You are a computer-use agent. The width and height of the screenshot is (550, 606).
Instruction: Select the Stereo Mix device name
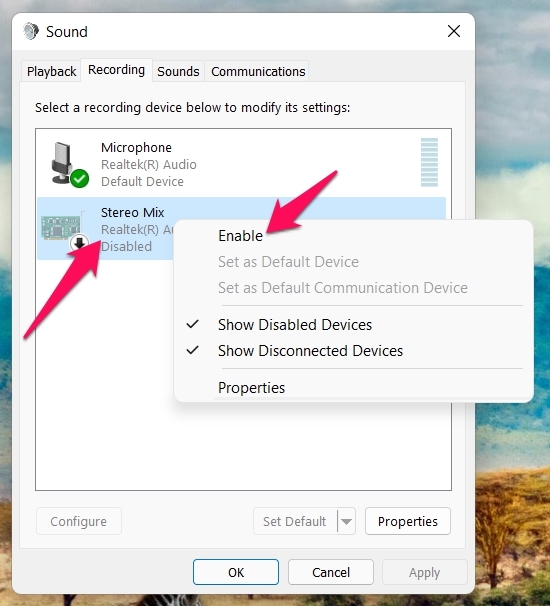pos(133,213)
